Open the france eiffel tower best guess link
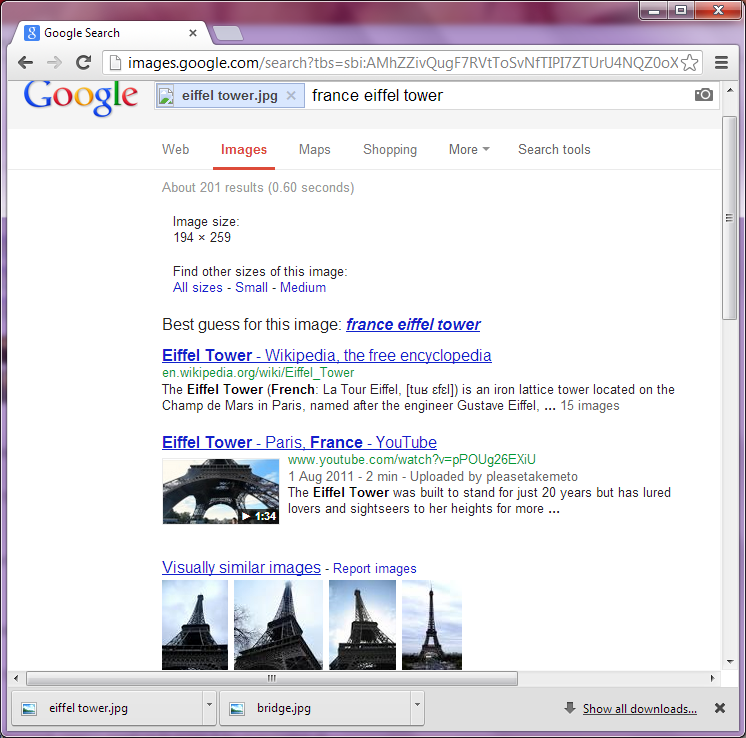This screenshot has height=738, width=746. [x=413, y=325]
